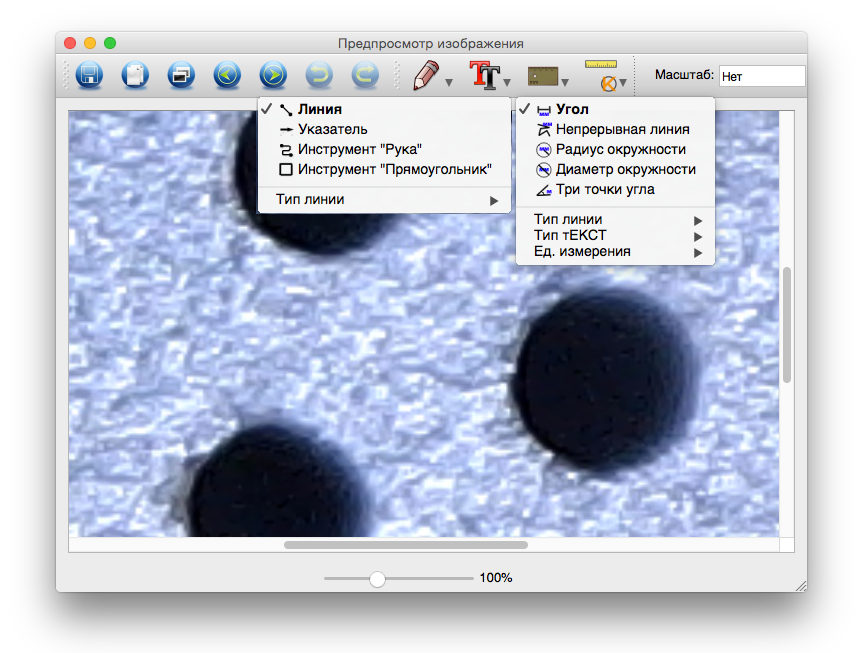Go to previous image with left arrow

(227, 74)
